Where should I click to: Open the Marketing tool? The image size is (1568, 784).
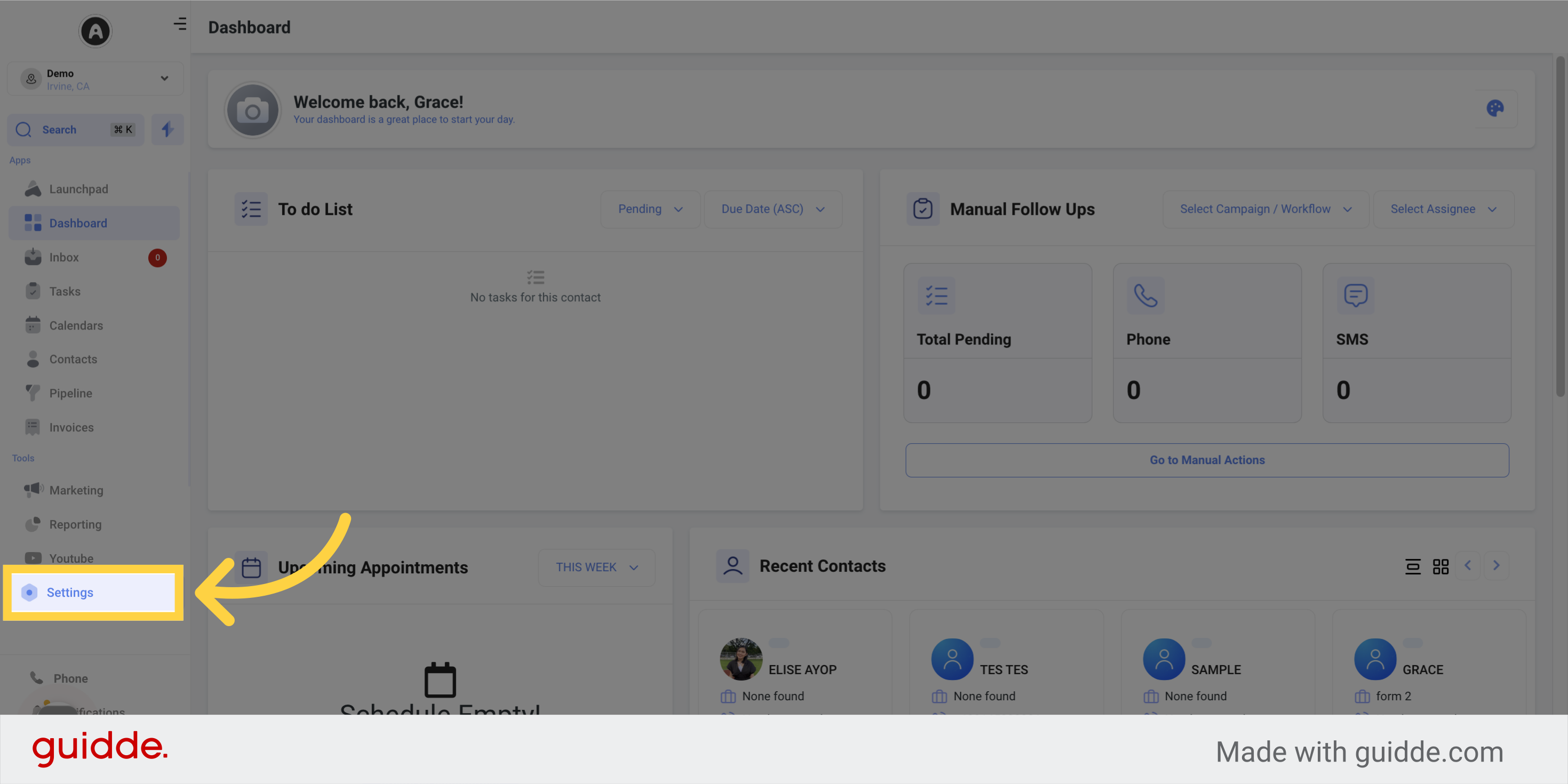click(x=77, y=490)
